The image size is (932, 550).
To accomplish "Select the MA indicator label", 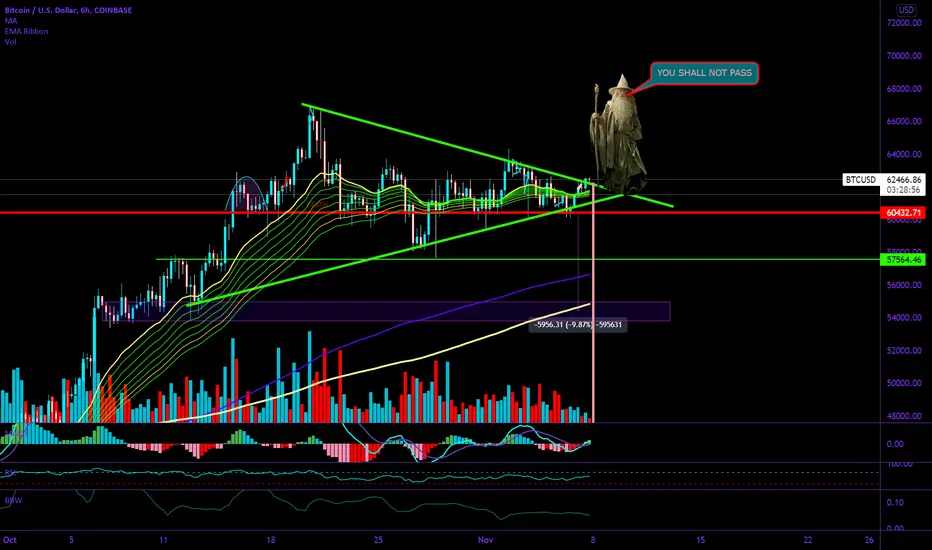I will 11,21.
